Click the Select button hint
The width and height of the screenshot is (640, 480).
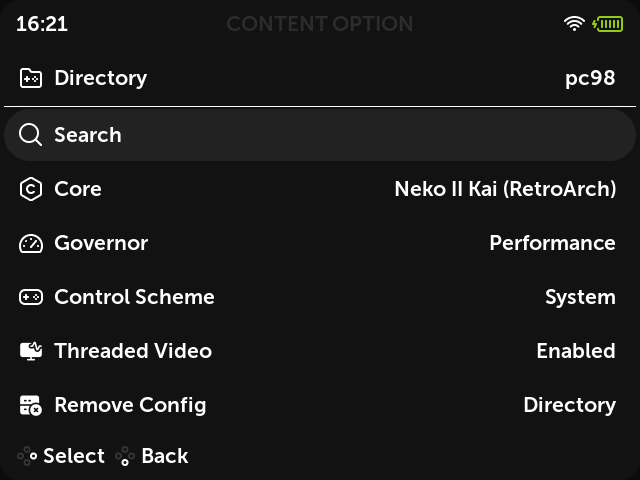coord(61,456)
